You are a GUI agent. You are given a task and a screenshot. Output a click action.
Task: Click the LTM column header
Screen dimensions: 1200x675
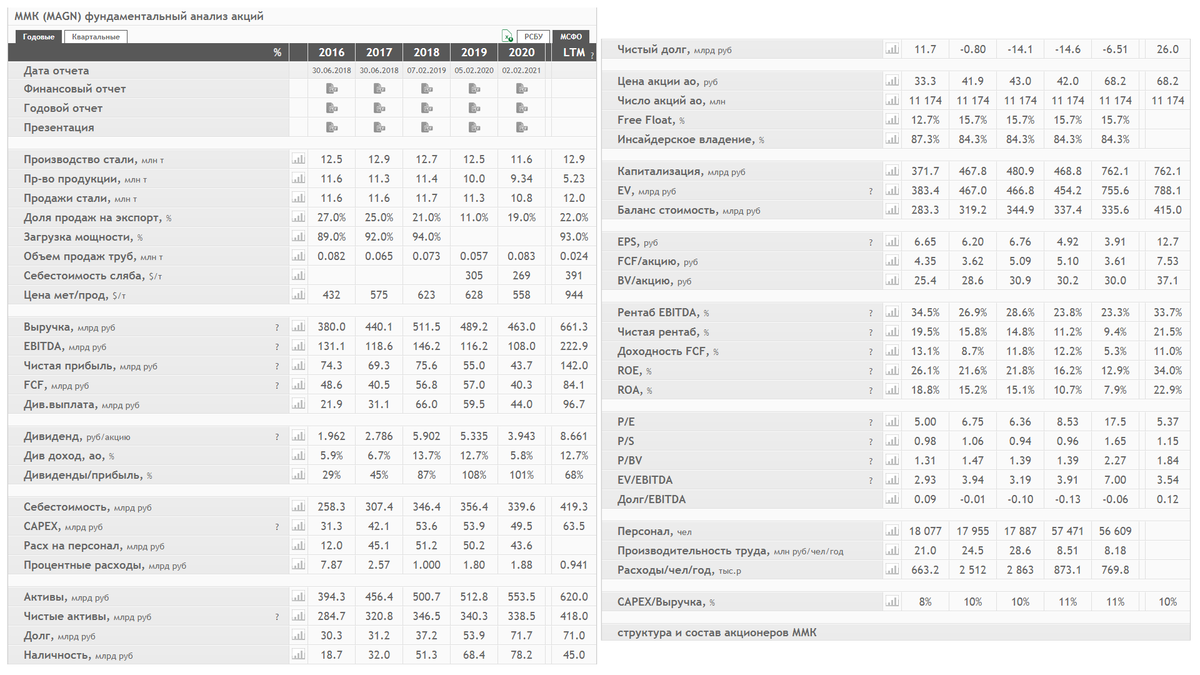pyautogui.click(x=573, y=52)
